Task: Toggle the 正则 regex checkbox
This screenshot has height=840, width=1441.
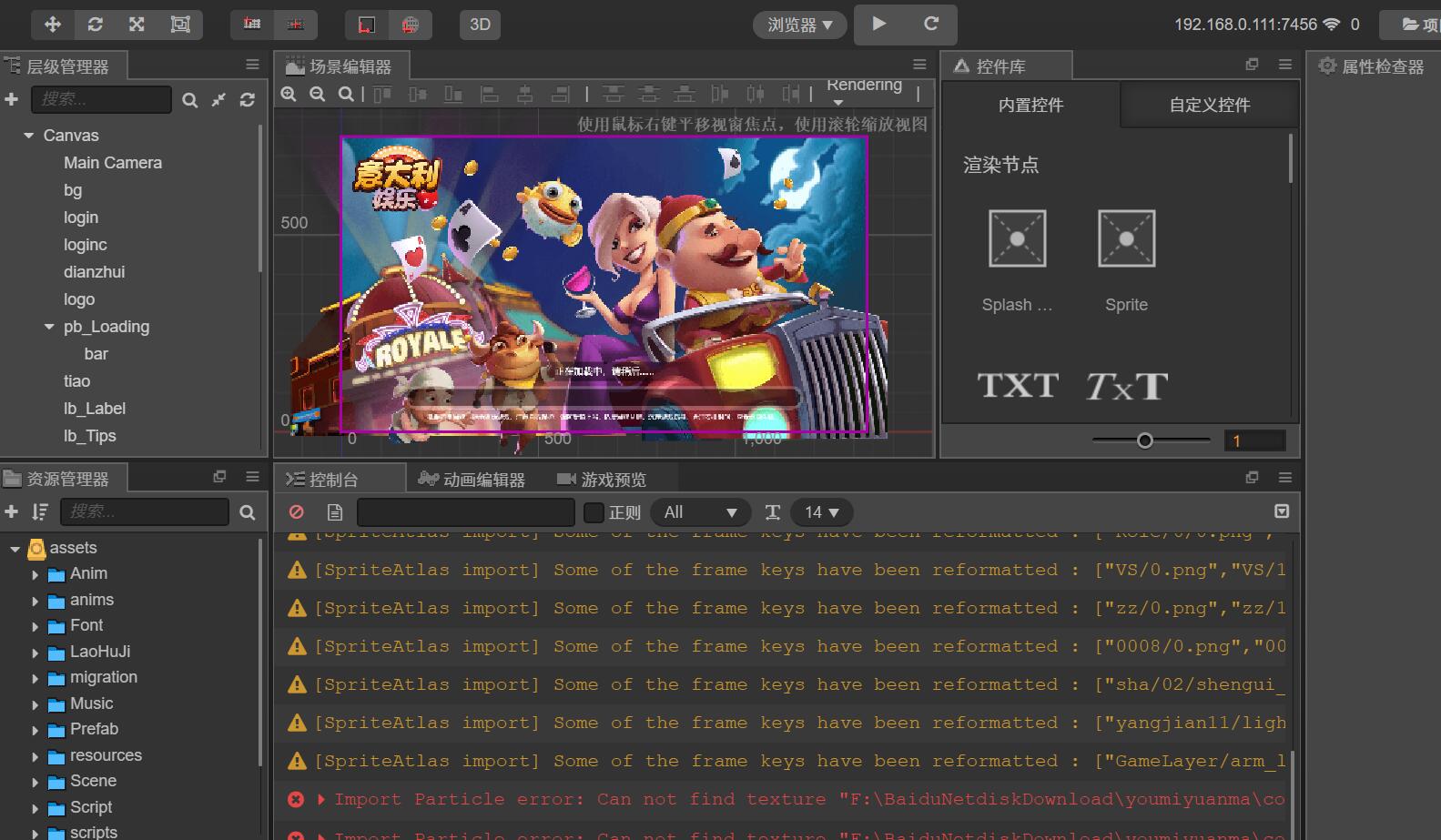Action: point(594,512)
